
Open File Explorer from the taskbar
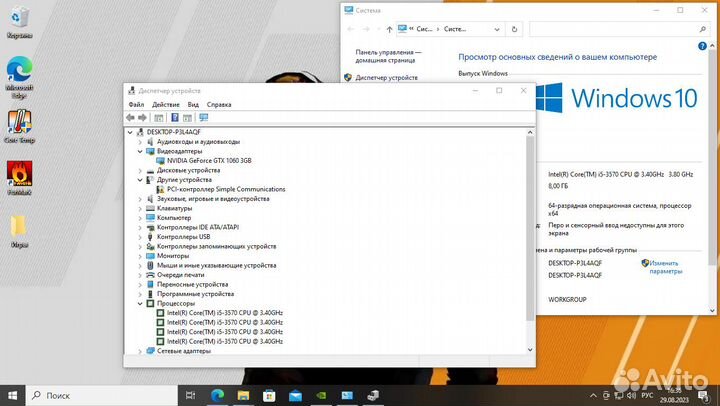243,395
